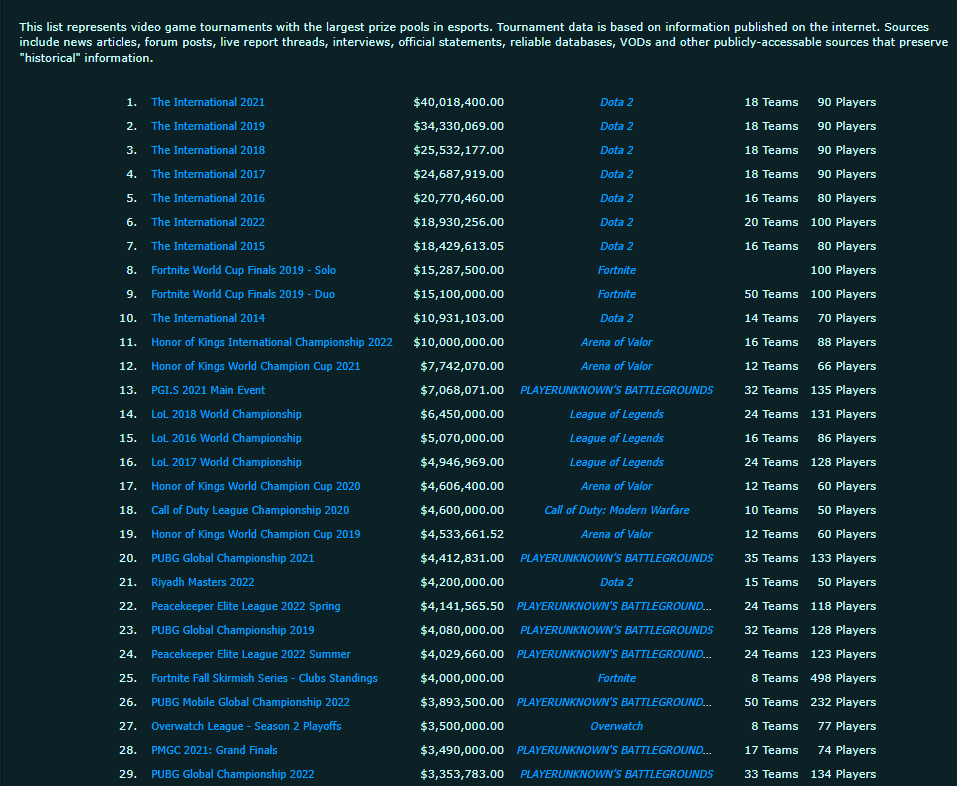Open Overwatch League - Season 2 Playoffs

point(246,726)
